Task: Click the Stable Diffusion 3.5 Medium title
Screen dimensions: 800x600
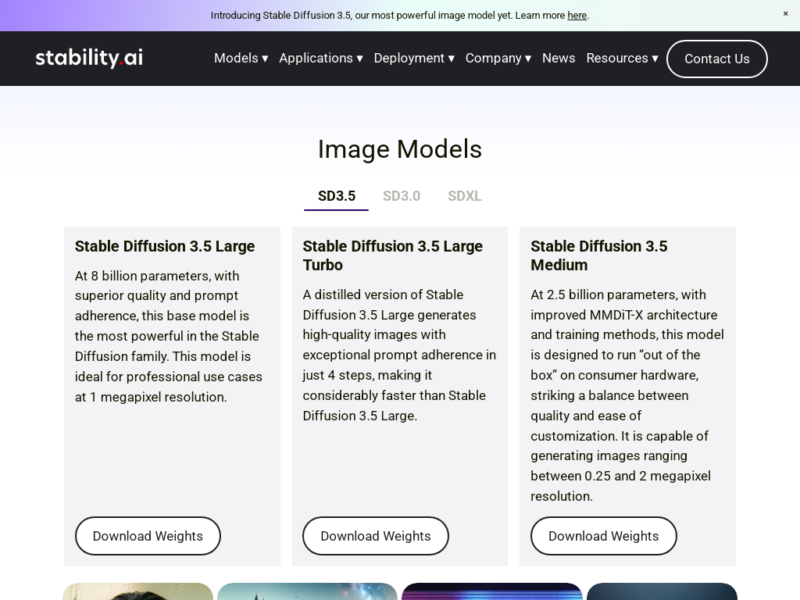Action: tap(599, 256)
